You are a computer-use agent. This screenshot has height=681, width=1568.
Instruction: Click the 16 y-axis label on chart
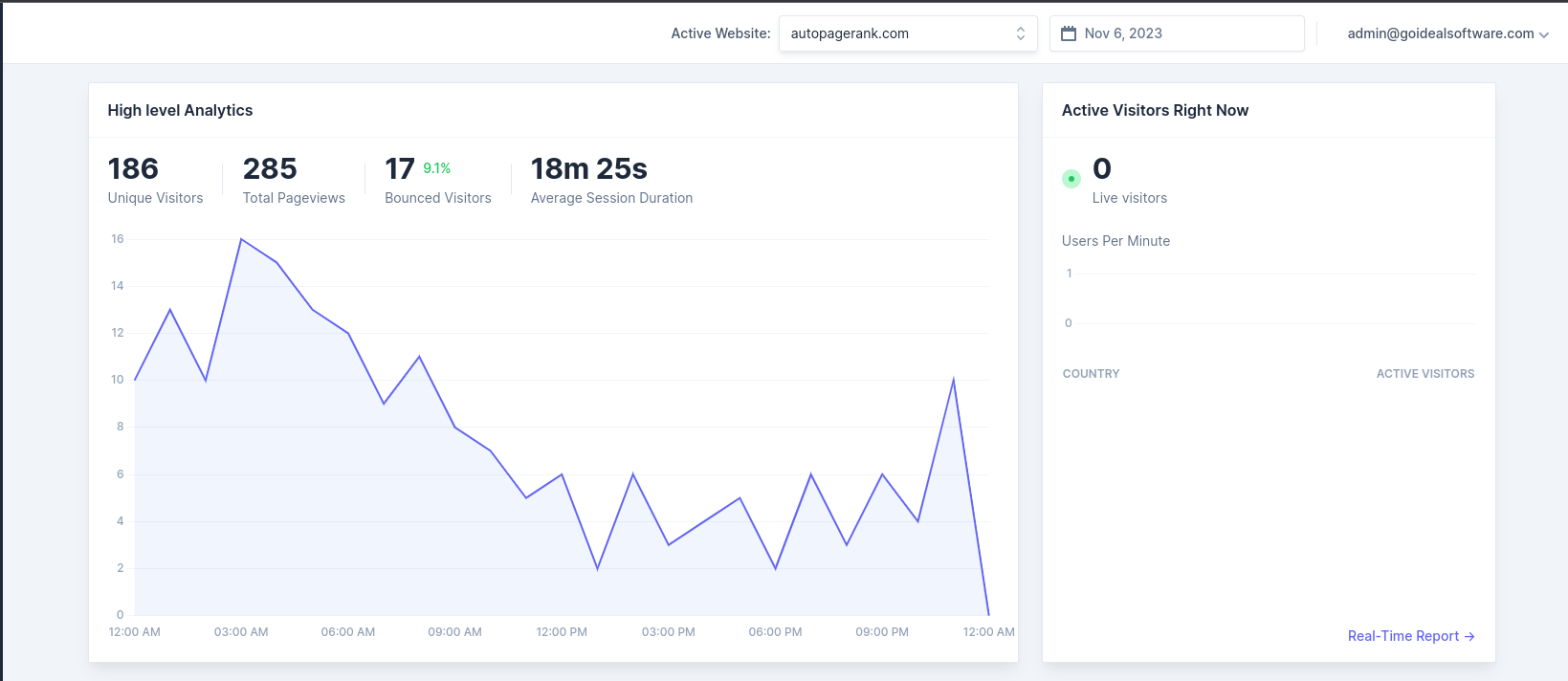118,239
